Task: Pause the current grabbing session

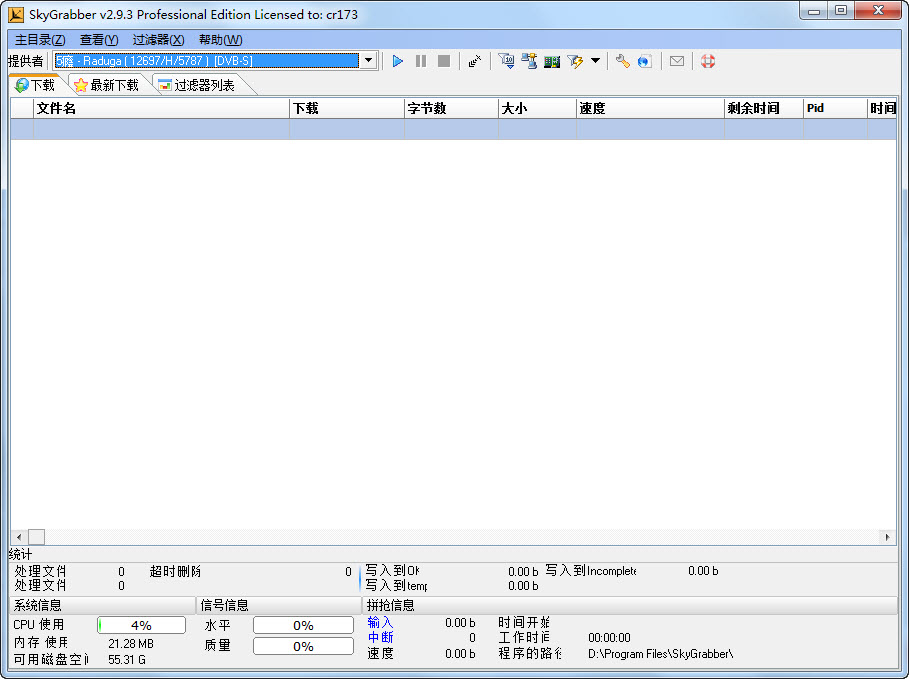Action: (423, 61)
